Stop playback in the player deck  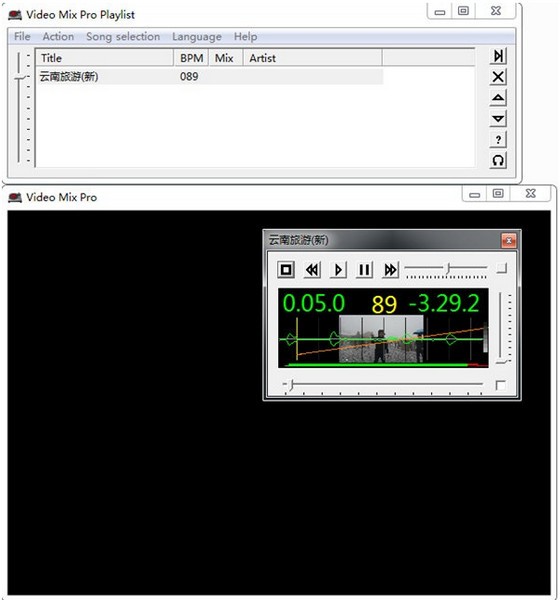(x=286, y=270)
